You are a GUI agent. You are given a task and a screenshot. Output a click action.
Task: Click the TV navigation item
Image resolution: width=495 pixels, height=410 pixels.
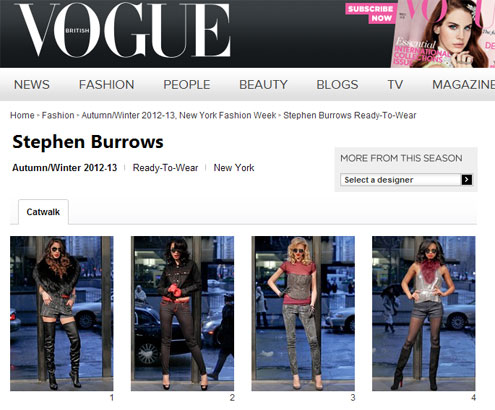point(395,85)
